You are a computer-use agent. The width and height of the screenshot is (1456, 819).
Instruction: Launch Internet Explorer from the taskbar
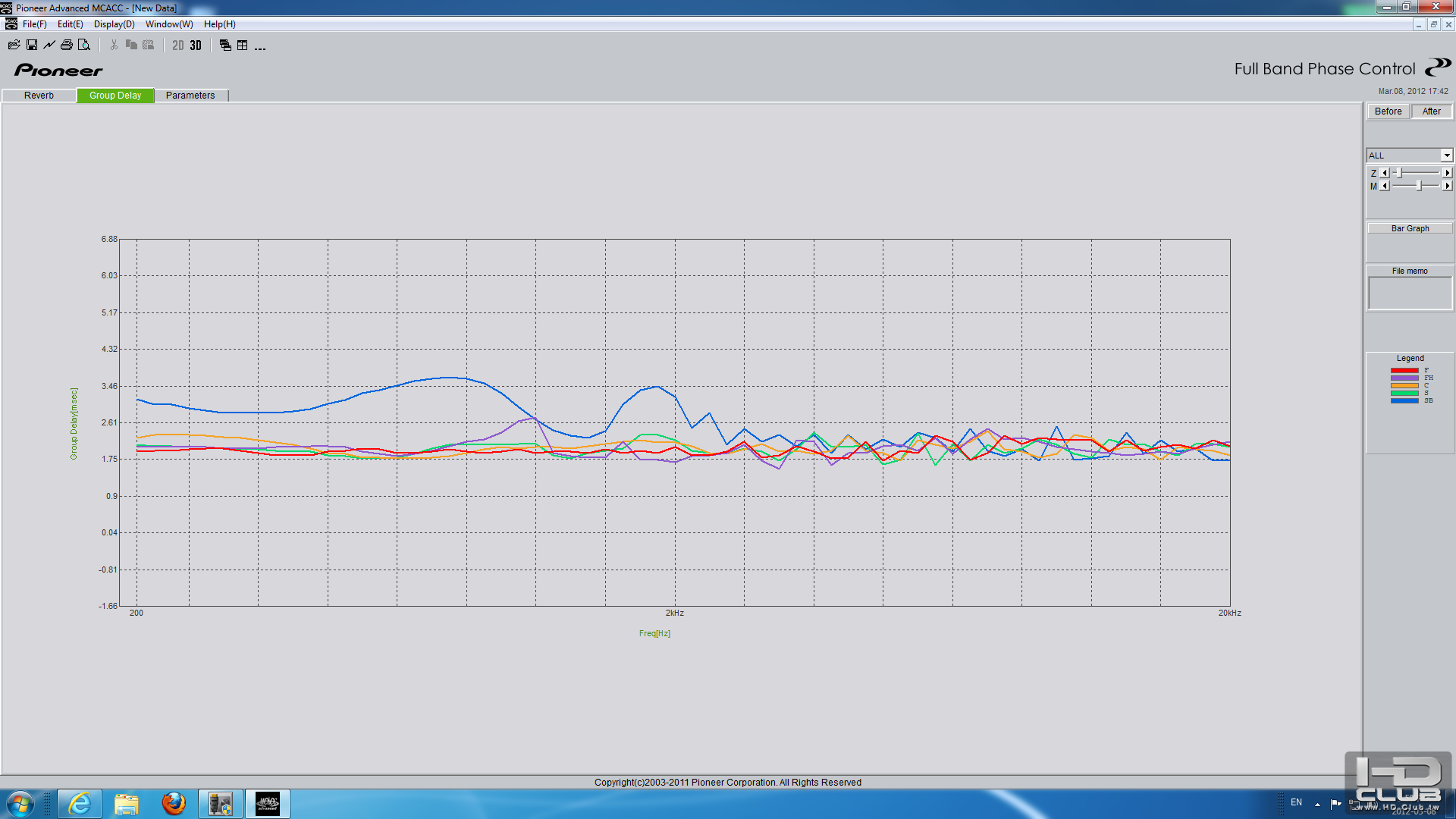(x=79, y=804)
